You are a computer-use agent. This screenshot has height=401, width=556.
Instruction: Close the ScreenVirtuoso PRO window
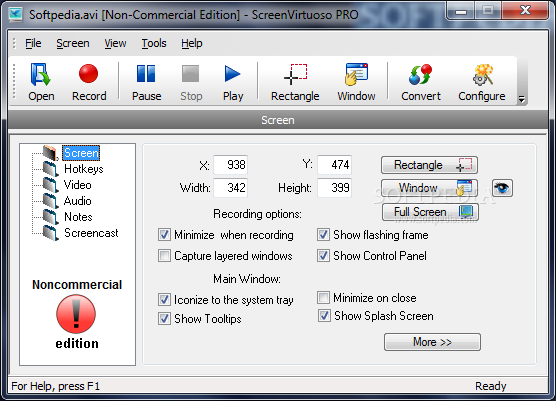click(x=526, y=11)
